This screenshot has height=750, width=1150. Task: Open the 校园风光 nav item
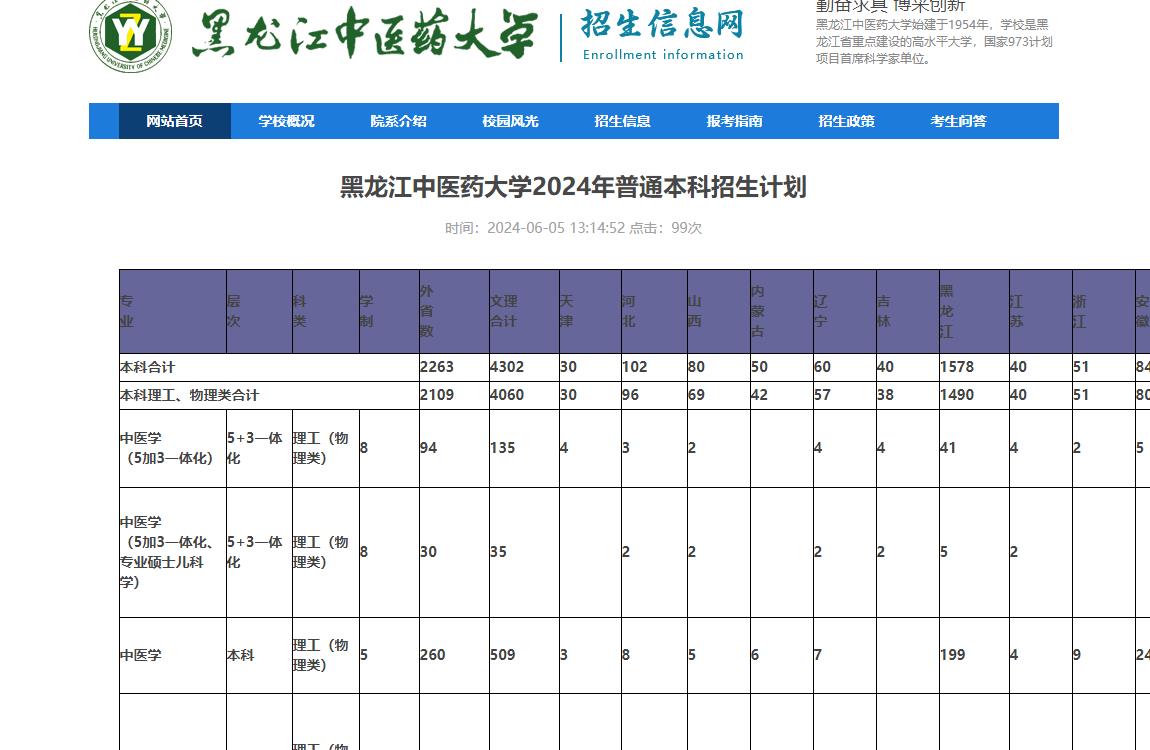point(510,121)
